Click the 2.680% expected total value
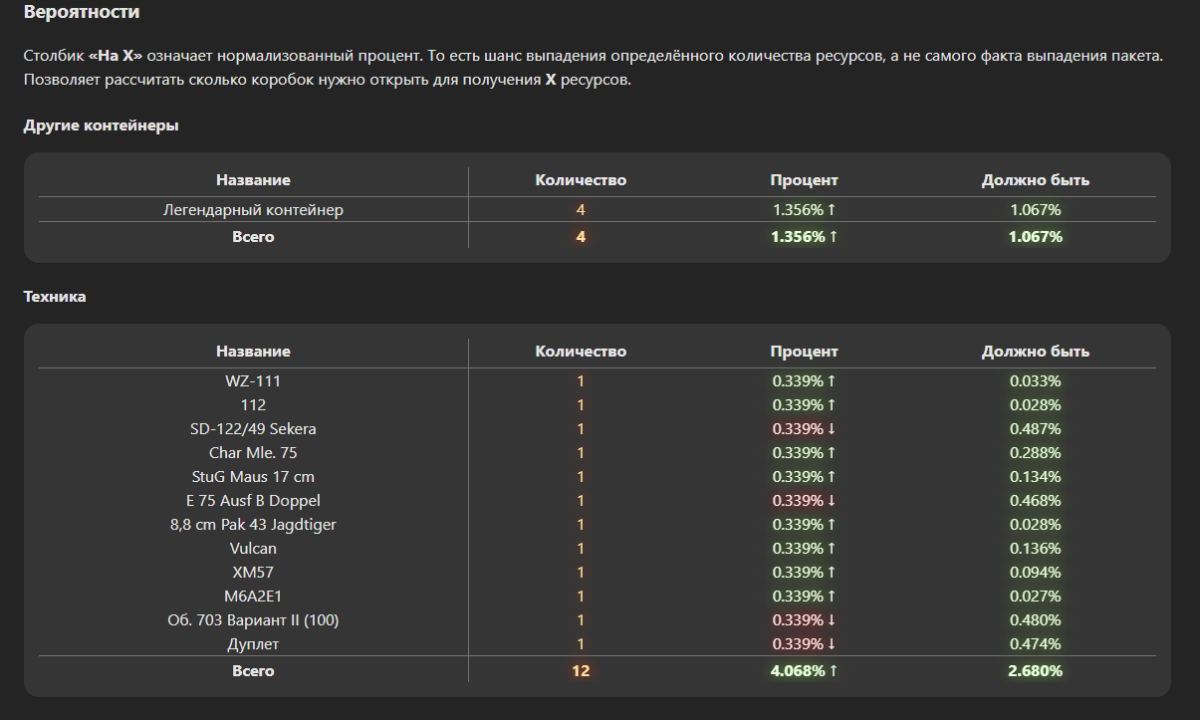This screenshot has height=720, width=1200. [x=1035, y=671]
